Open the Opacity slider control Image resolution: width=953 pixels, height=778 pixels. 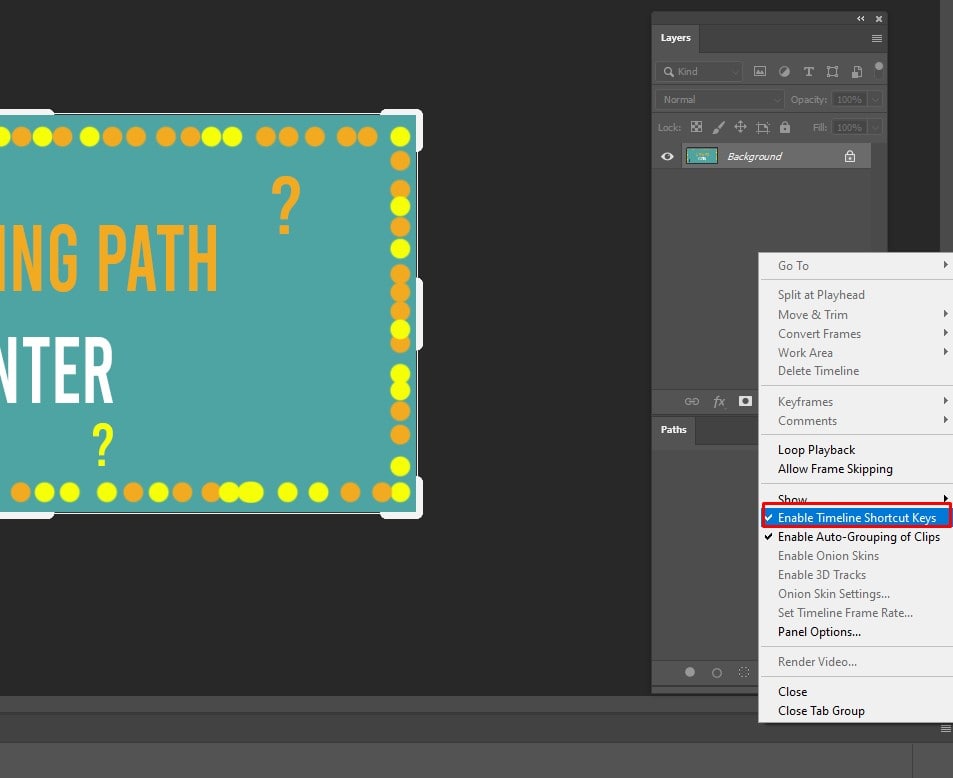click(x=875, y=99)
